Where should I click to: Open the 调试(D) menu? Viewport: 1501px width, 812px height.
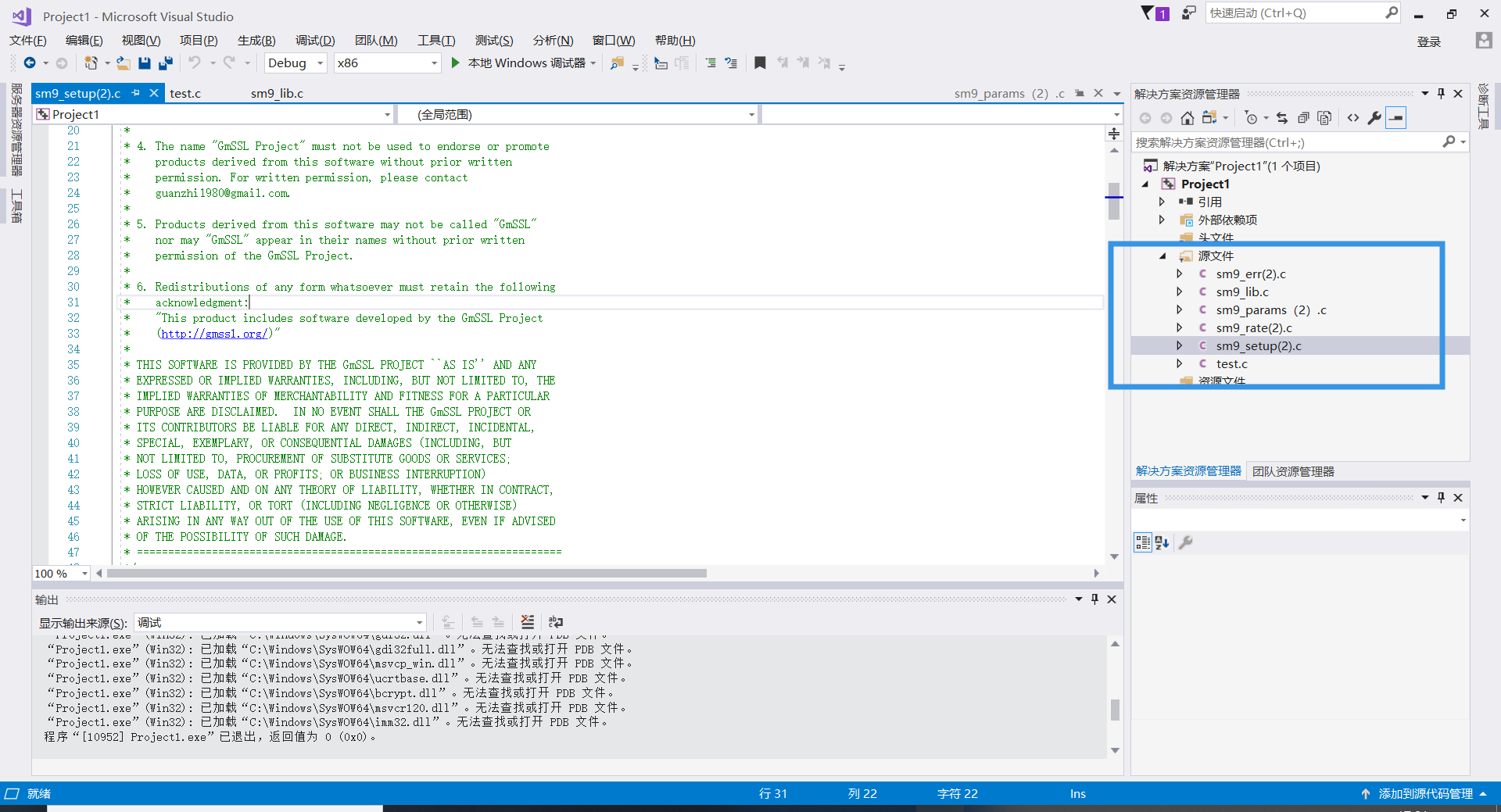(314, 41)
